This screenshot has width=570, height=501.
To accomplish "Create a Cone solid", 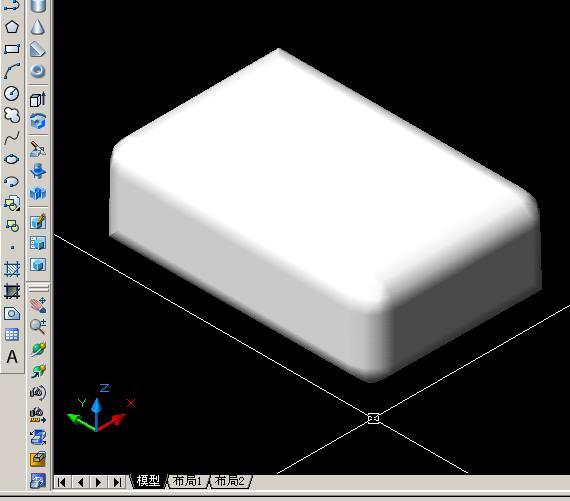I will coord(38,27).
